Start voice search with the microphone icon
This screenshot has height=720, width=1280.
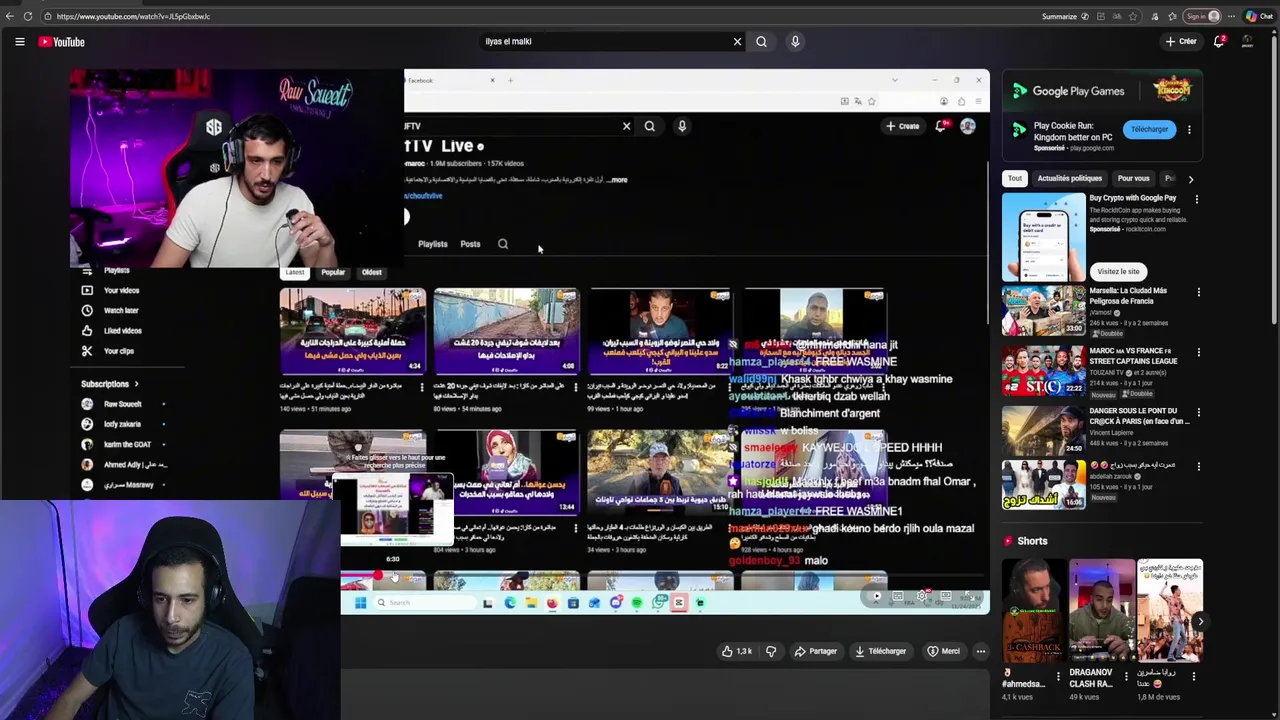(795, 42)
